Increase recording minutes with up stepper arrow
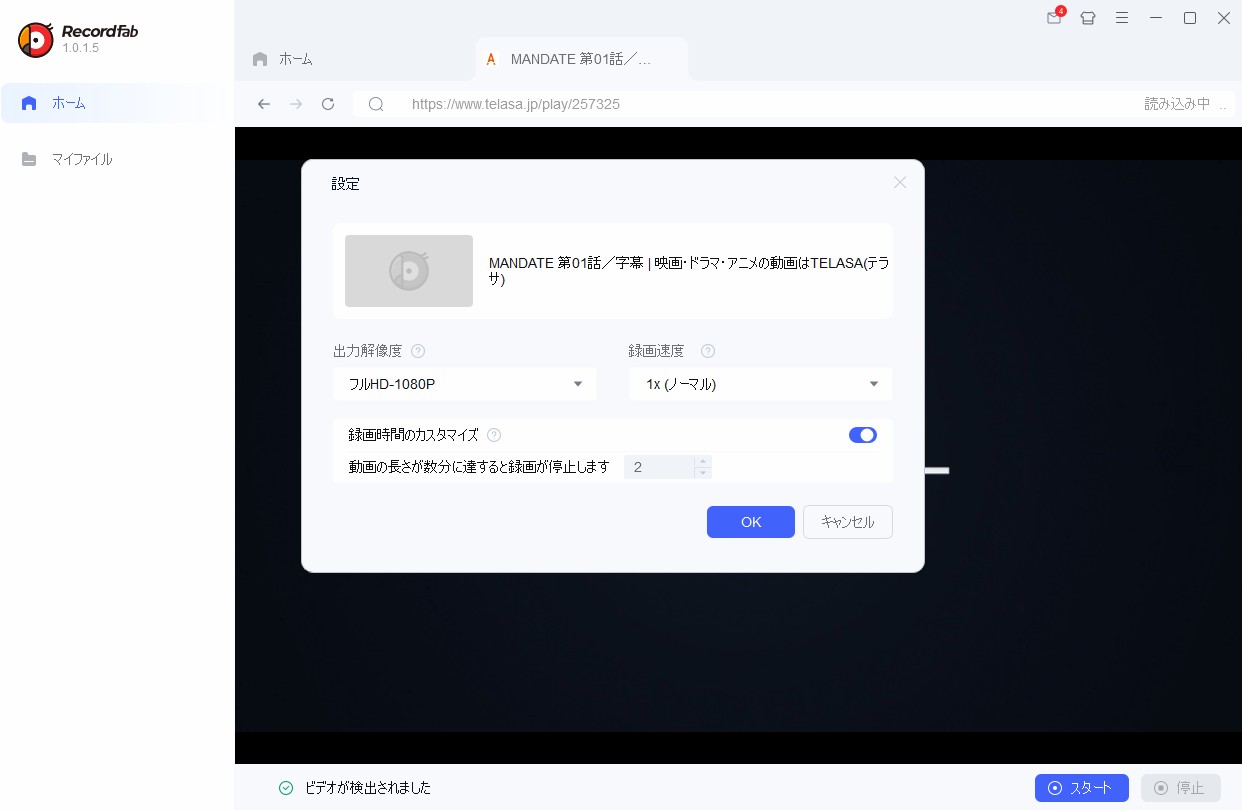Screen dimensions: 1242x810 (703, 461)
